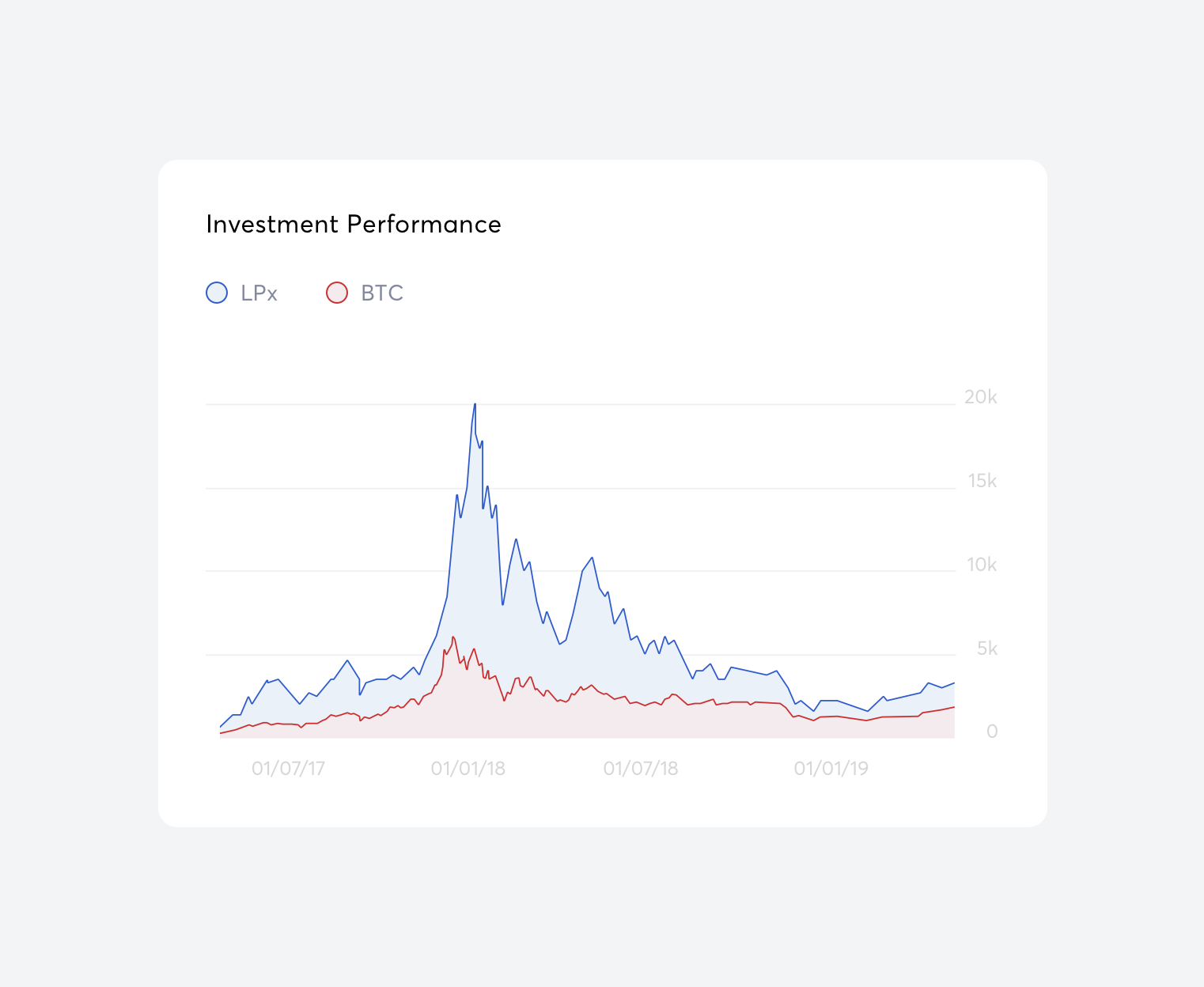Screen dimensions: 1204x987
Task: Select the 10k y-axis label
Action: (981, 565)
